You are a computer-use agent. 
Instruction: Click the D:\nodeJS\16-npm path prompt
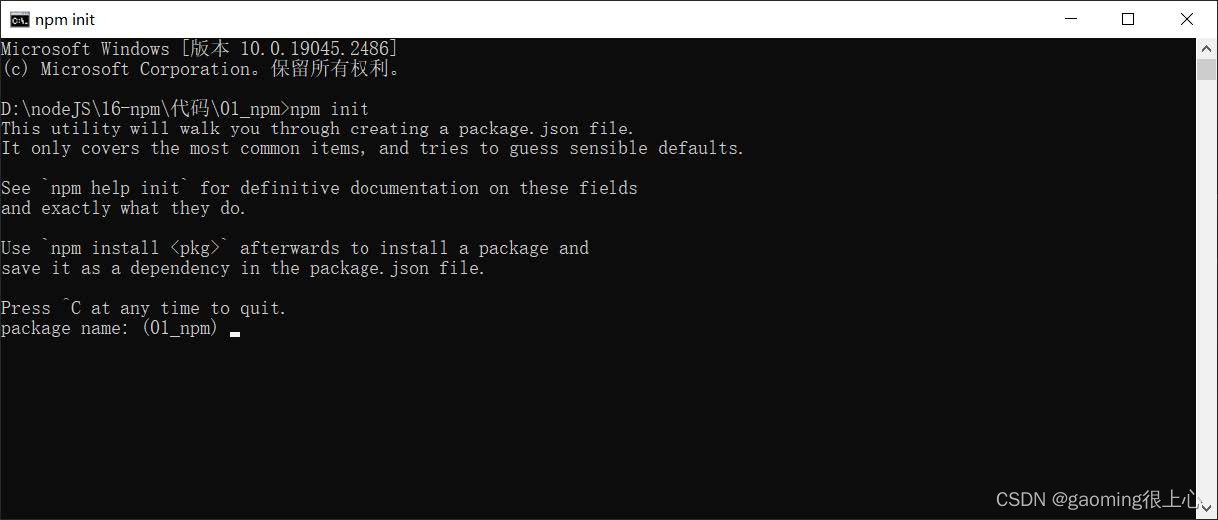(145, 109)
